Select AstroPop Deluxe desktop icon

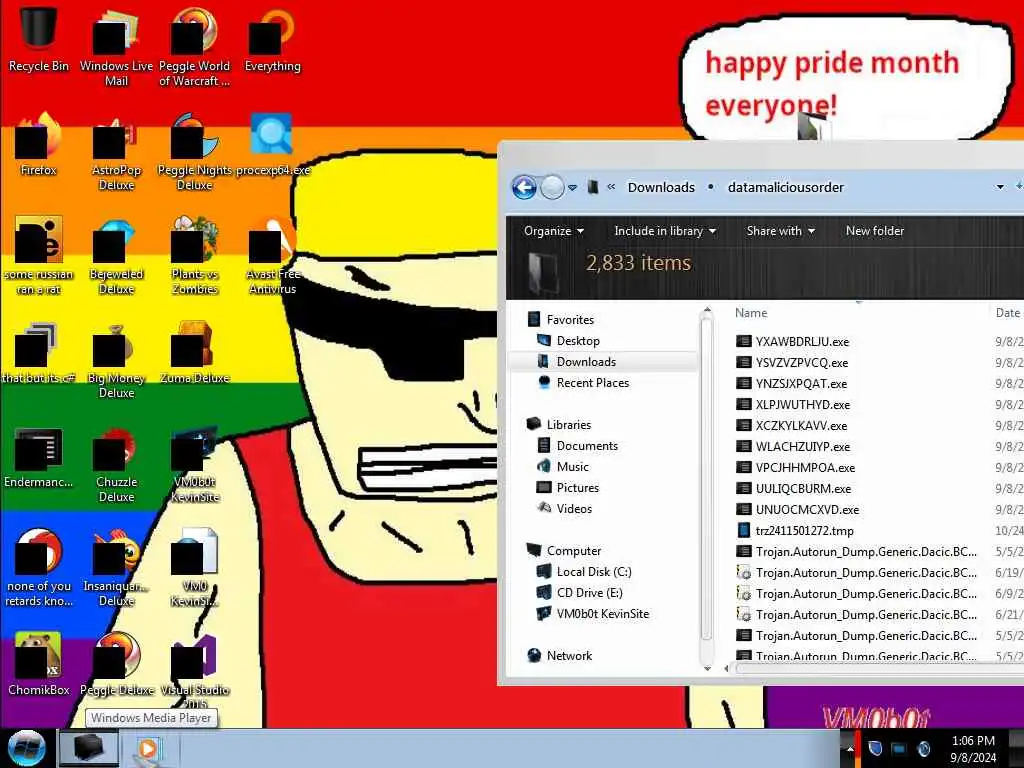point(116,152)
